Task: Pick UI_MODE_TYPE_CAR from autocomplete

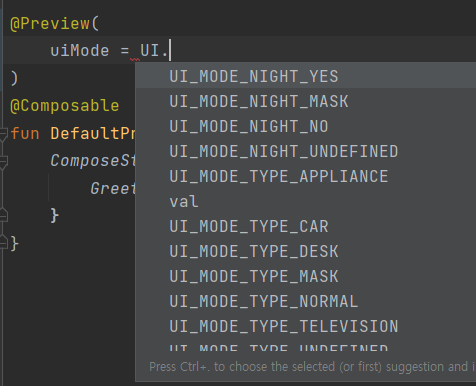Action: (306, 226)
